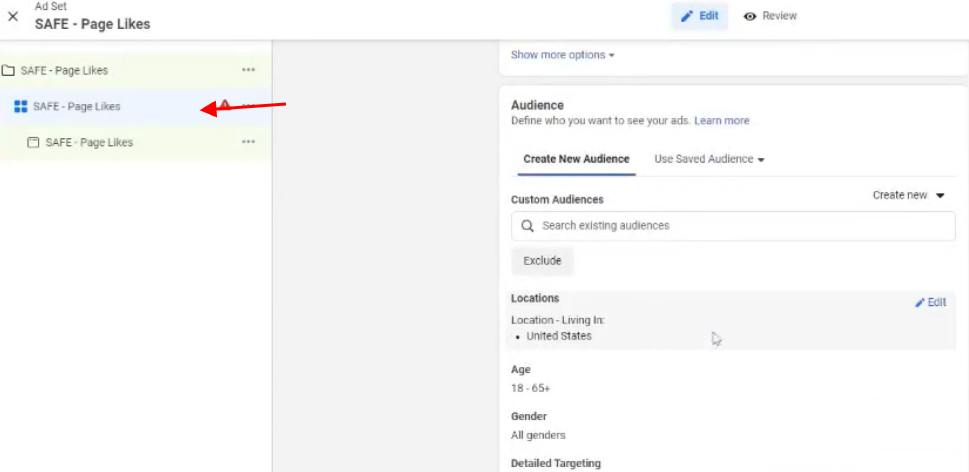Image resolution: width=969 pixels, height=472 pixels.
Task: Click the Detailed Targeting heading
Action: click(556, 463)
